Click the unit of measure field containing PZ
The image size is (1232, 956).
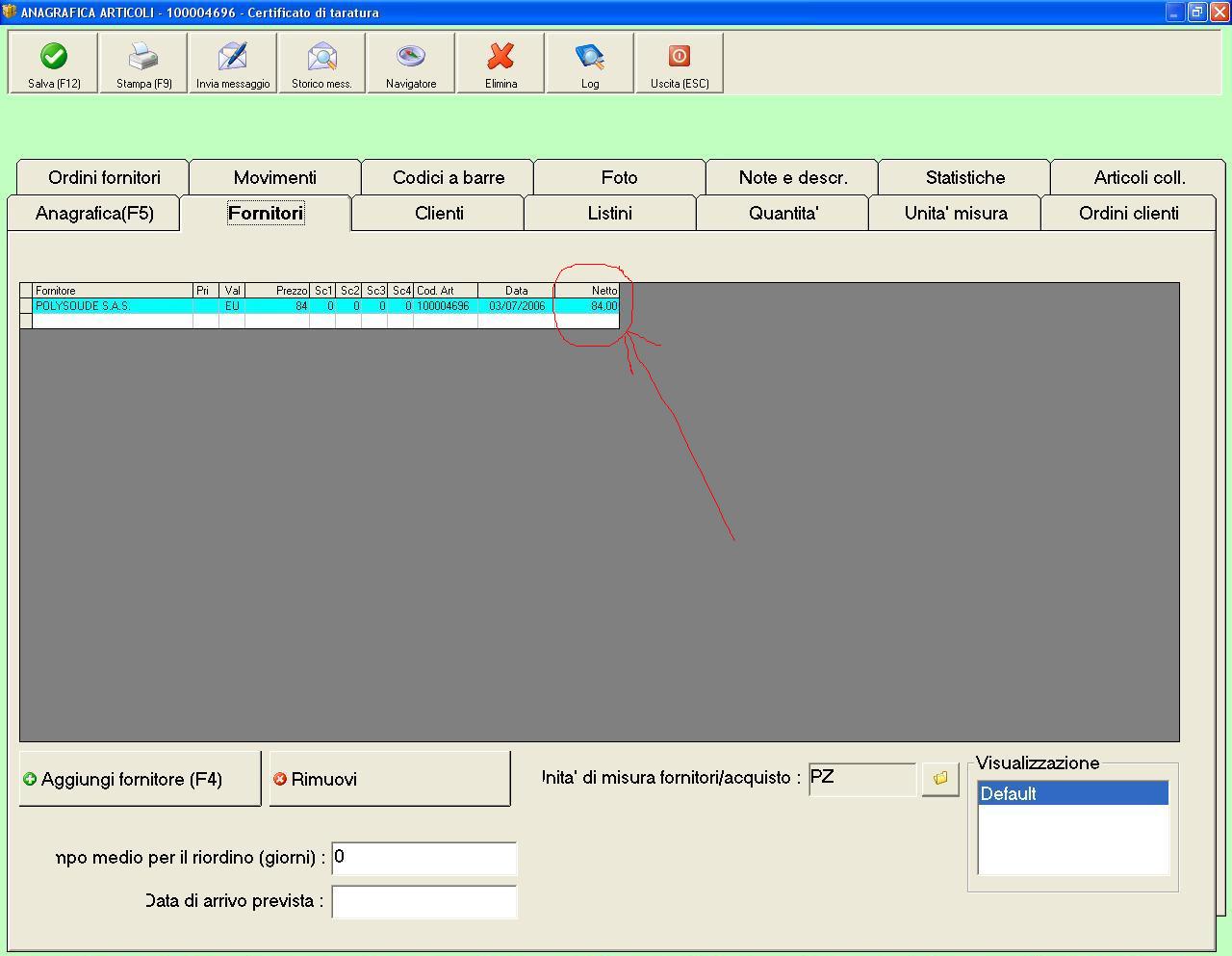pyautogui.click(x=862, y=779)
